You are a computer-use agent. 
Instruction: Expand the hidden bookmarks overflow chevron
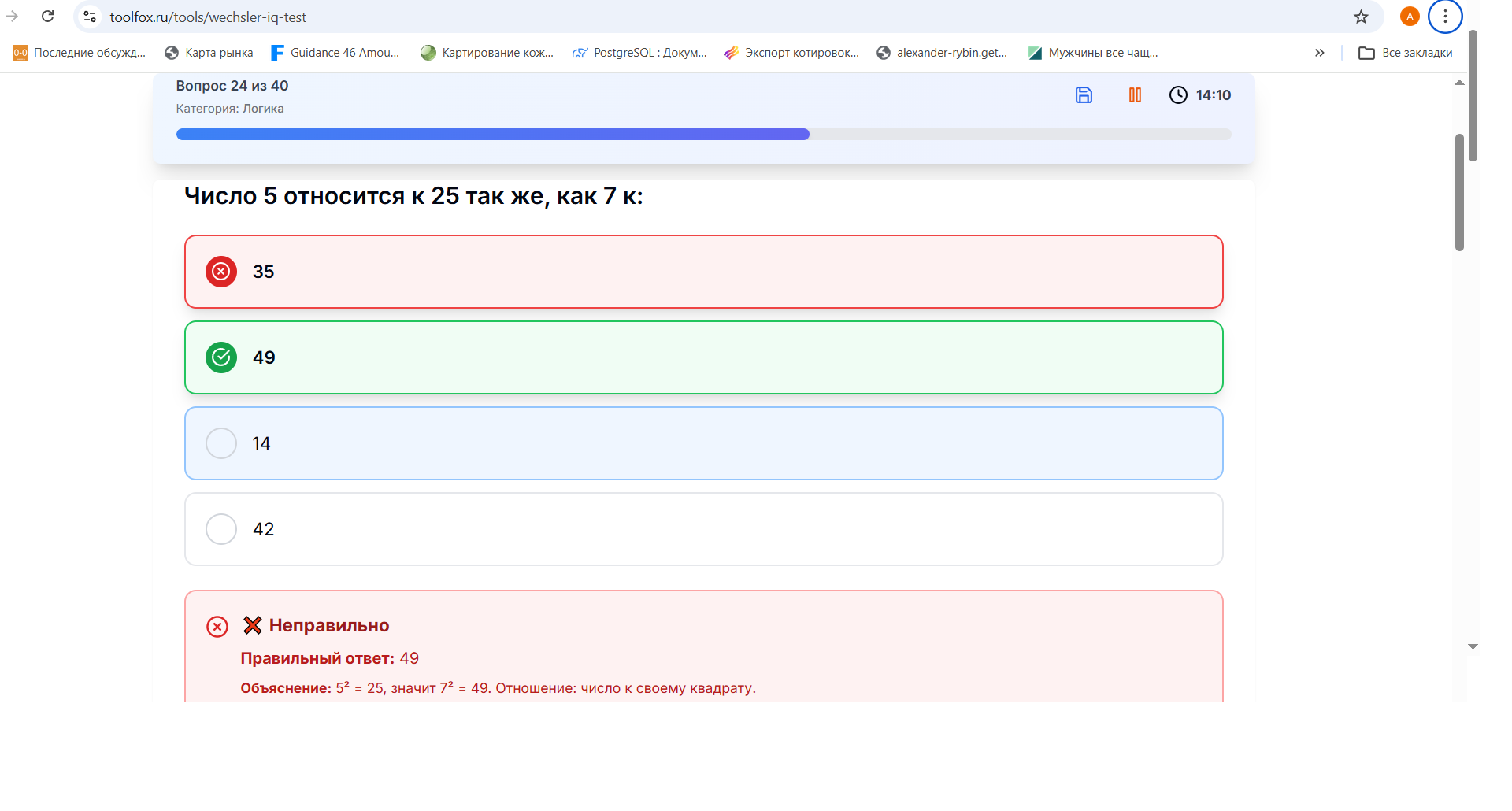click(1320, 53)
